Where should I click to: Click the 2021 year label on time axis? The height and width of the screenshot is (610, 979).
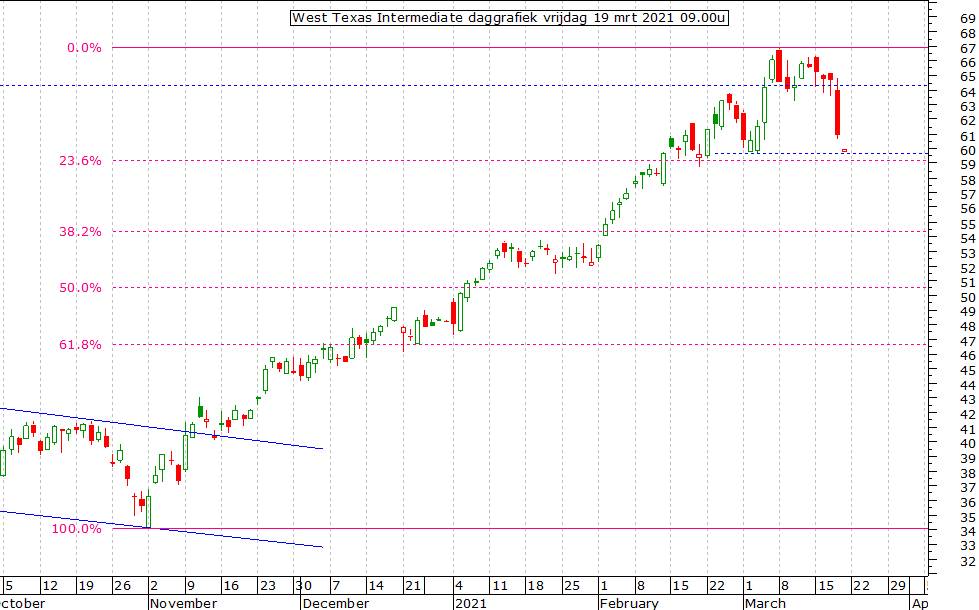(x=470, y=603)
